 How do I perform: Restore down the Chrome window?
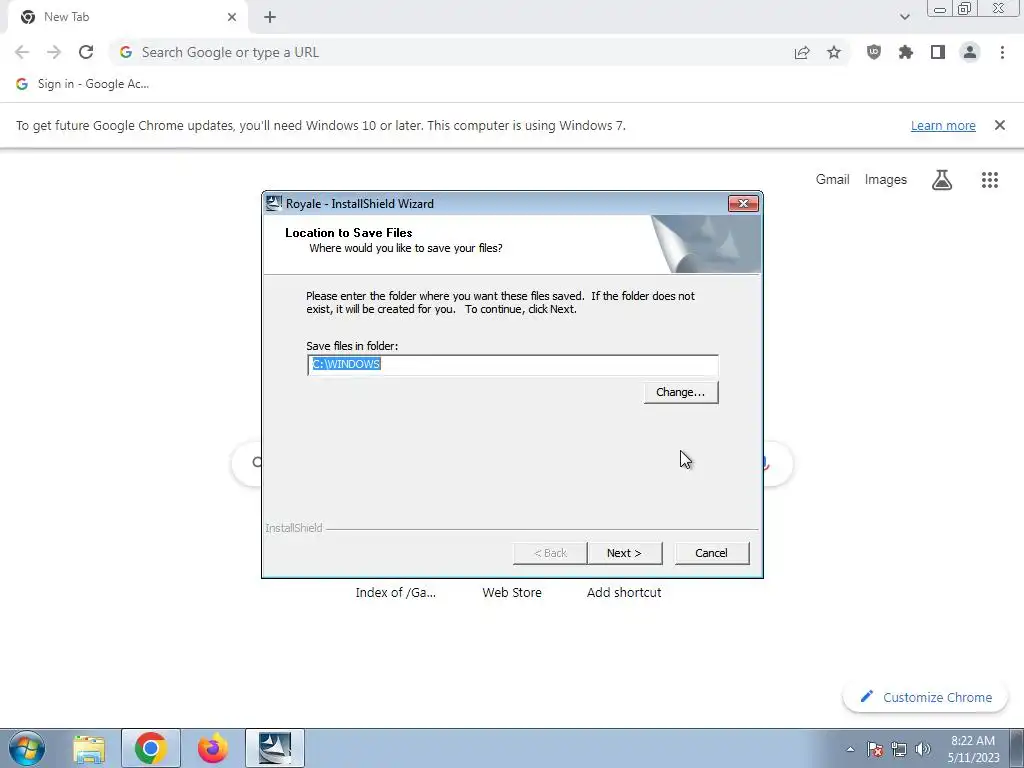pyautogui.click(x=965, y=9)
